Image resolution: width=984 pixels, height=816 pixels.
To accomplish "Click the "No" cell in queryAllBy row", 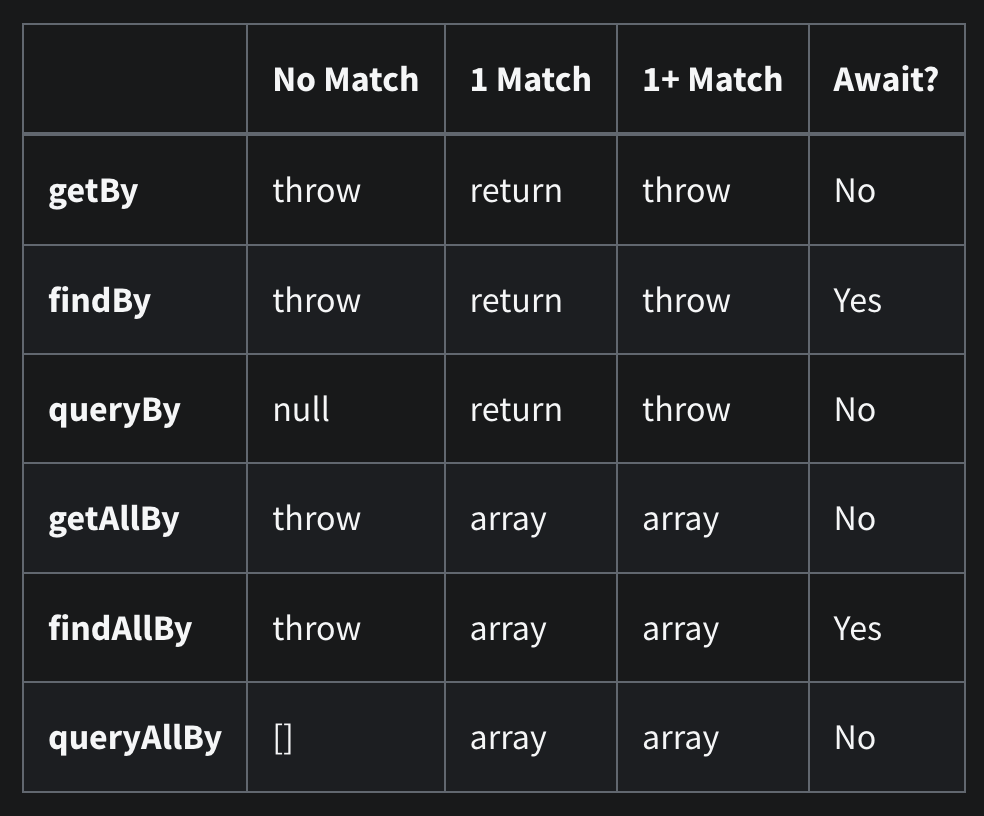I will (854, 738).
